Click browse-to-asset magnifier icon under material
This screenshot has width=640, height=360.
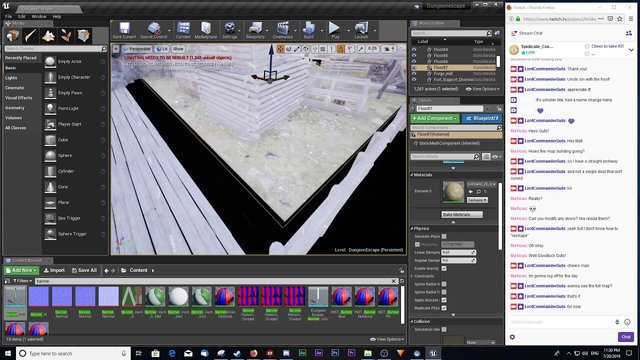[478, 191]
